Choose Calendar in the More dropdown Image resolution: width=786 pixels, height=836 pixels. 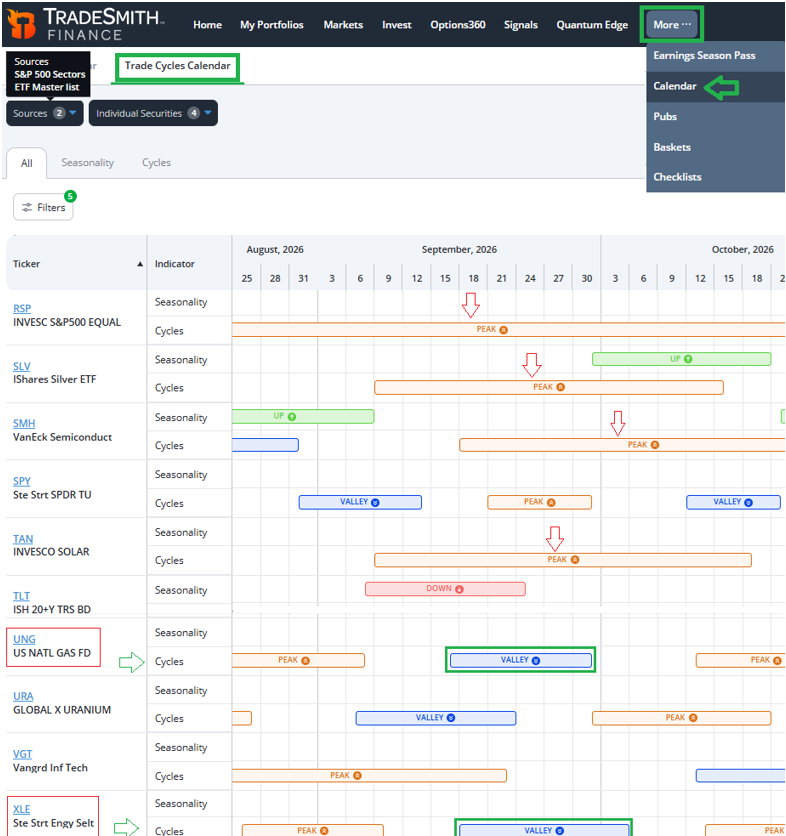[x=675, y=86]
